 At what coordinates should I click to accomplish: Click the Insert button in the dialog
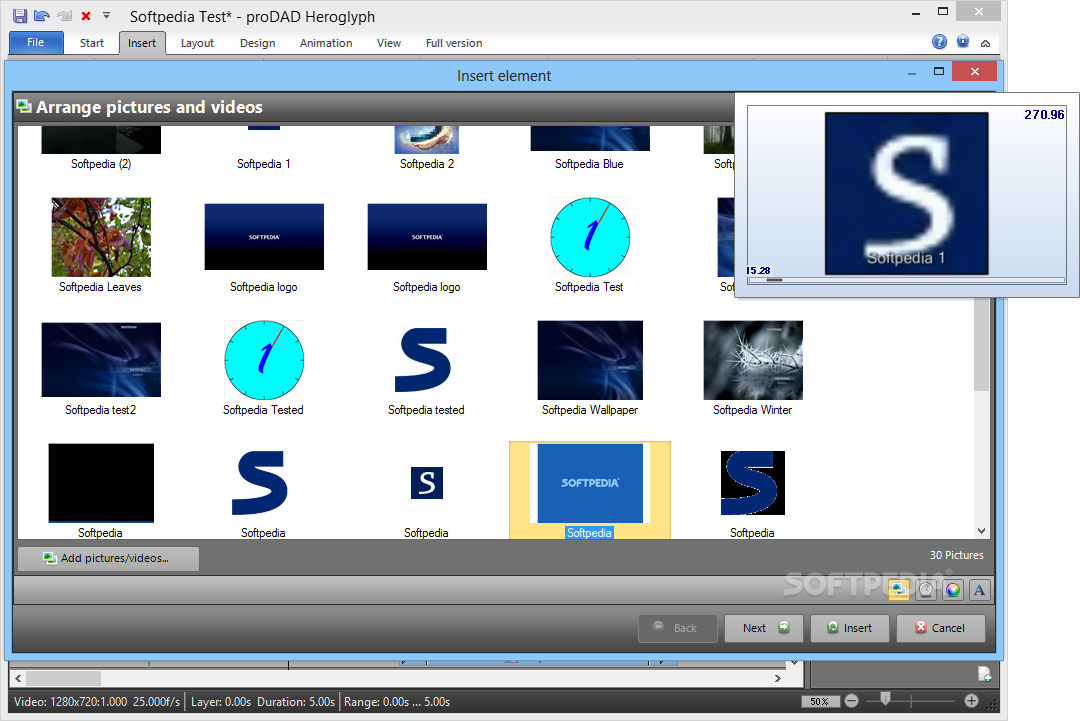(850, 628)
